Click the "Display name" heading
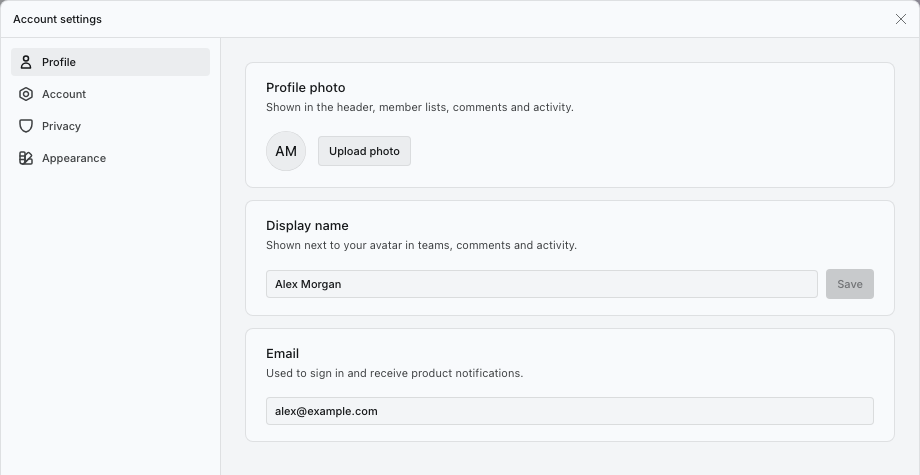 point(307,226)
